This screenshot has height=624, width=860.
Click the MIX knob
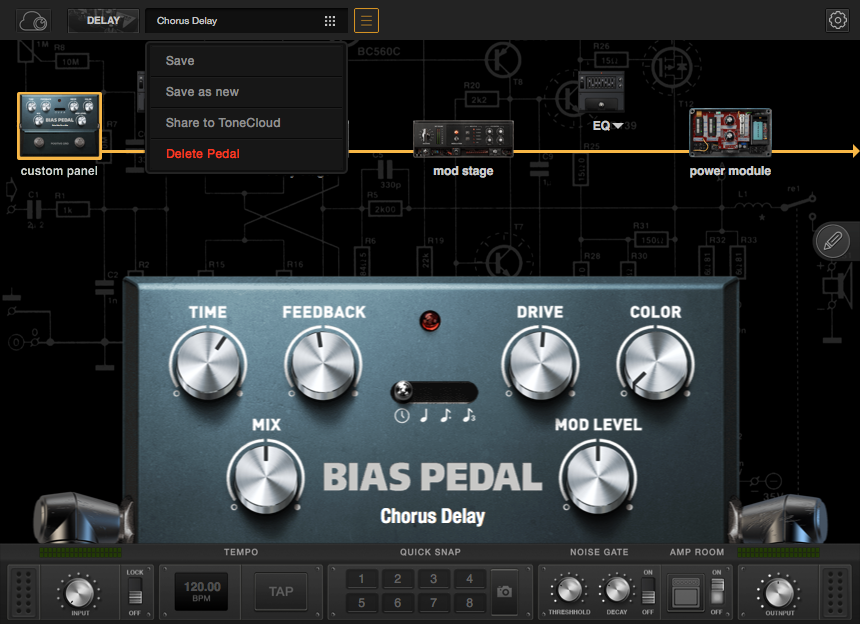(265, 476)
